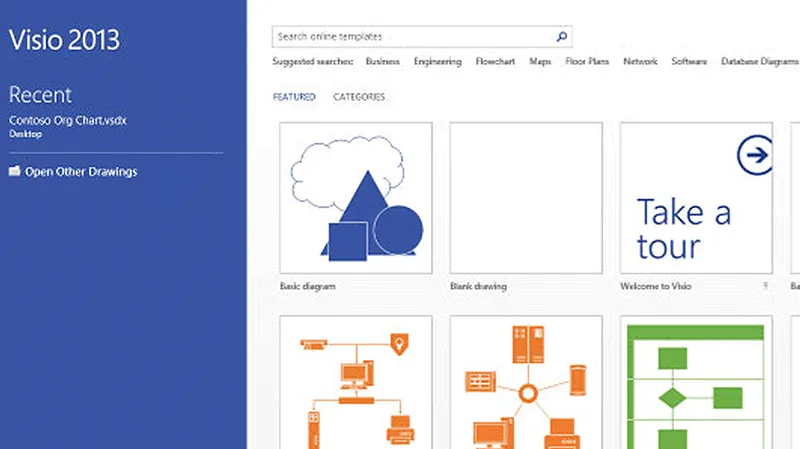Select the Blank drawing template thumbnail
This screenshot has width=800, height=449.
coord(526,198)
